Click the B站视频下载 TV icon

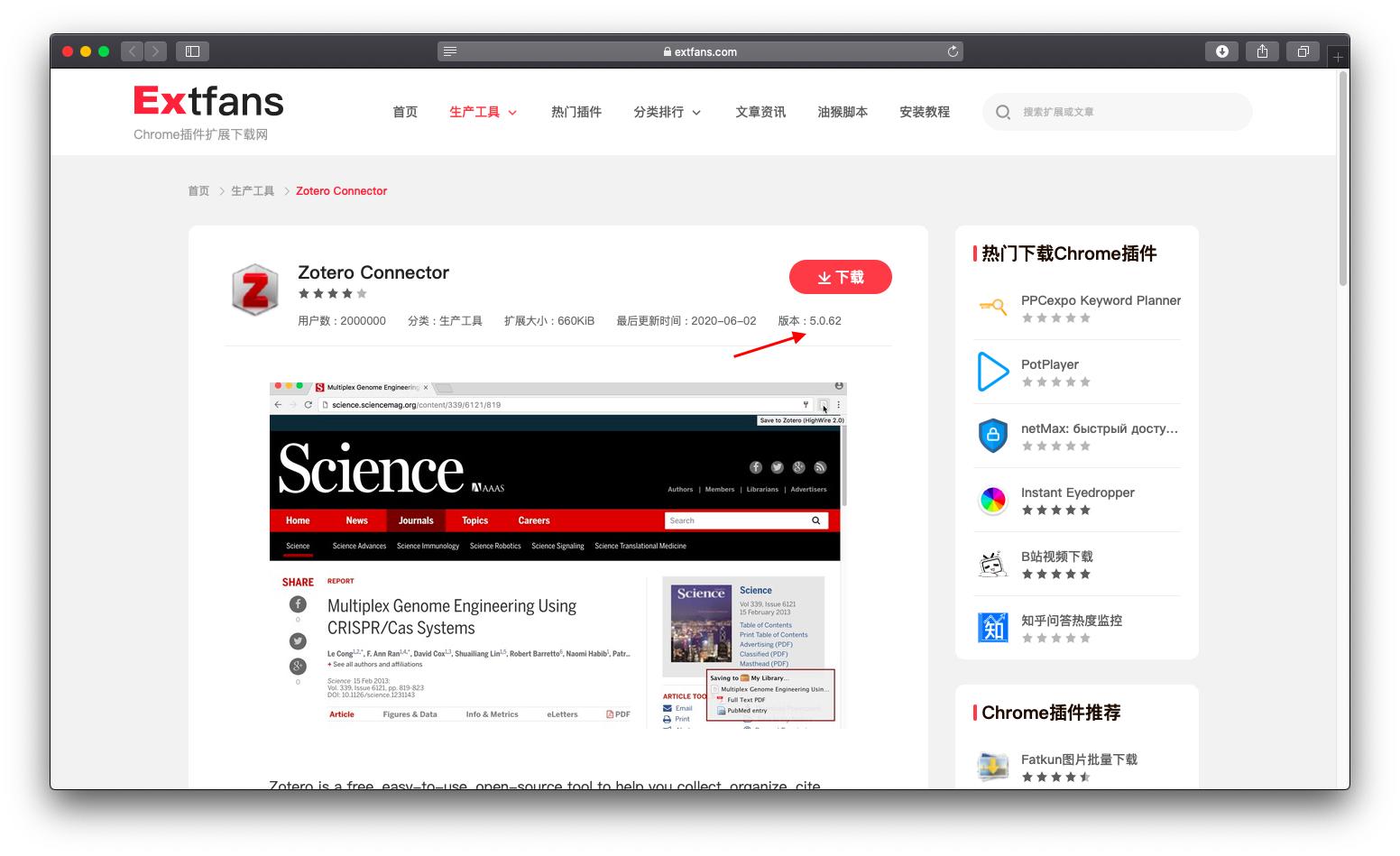pos(993,564)
